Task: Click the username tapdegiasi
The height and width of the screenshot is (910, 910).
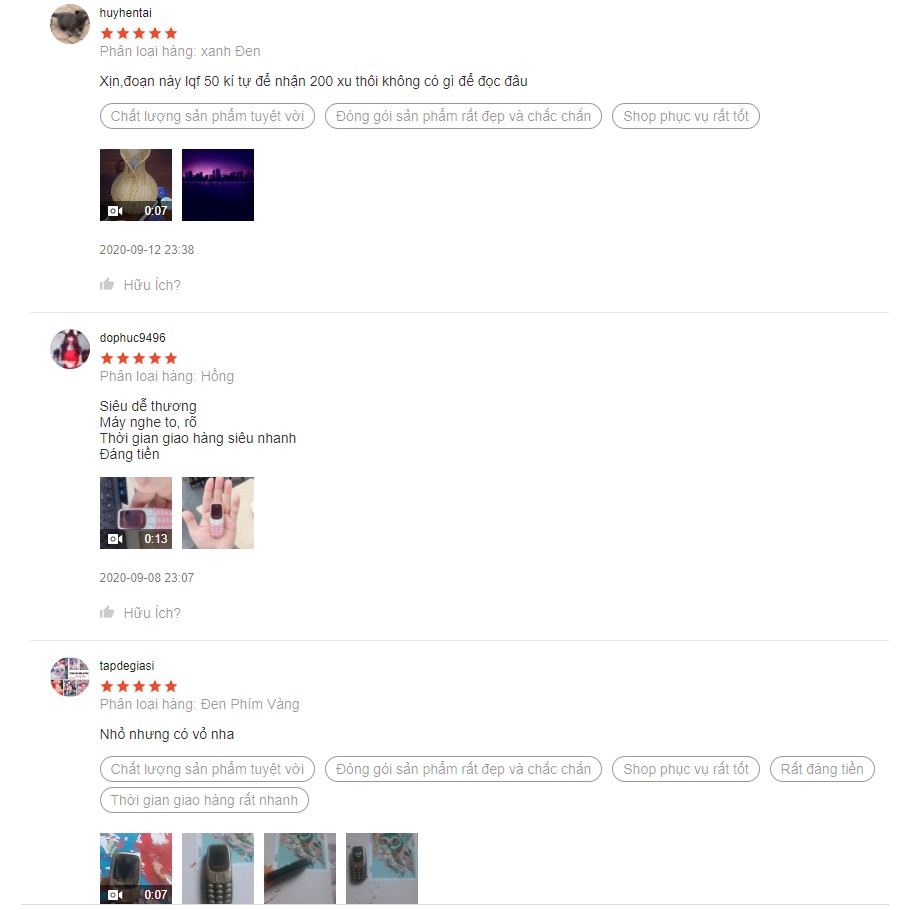Action: 127,666
